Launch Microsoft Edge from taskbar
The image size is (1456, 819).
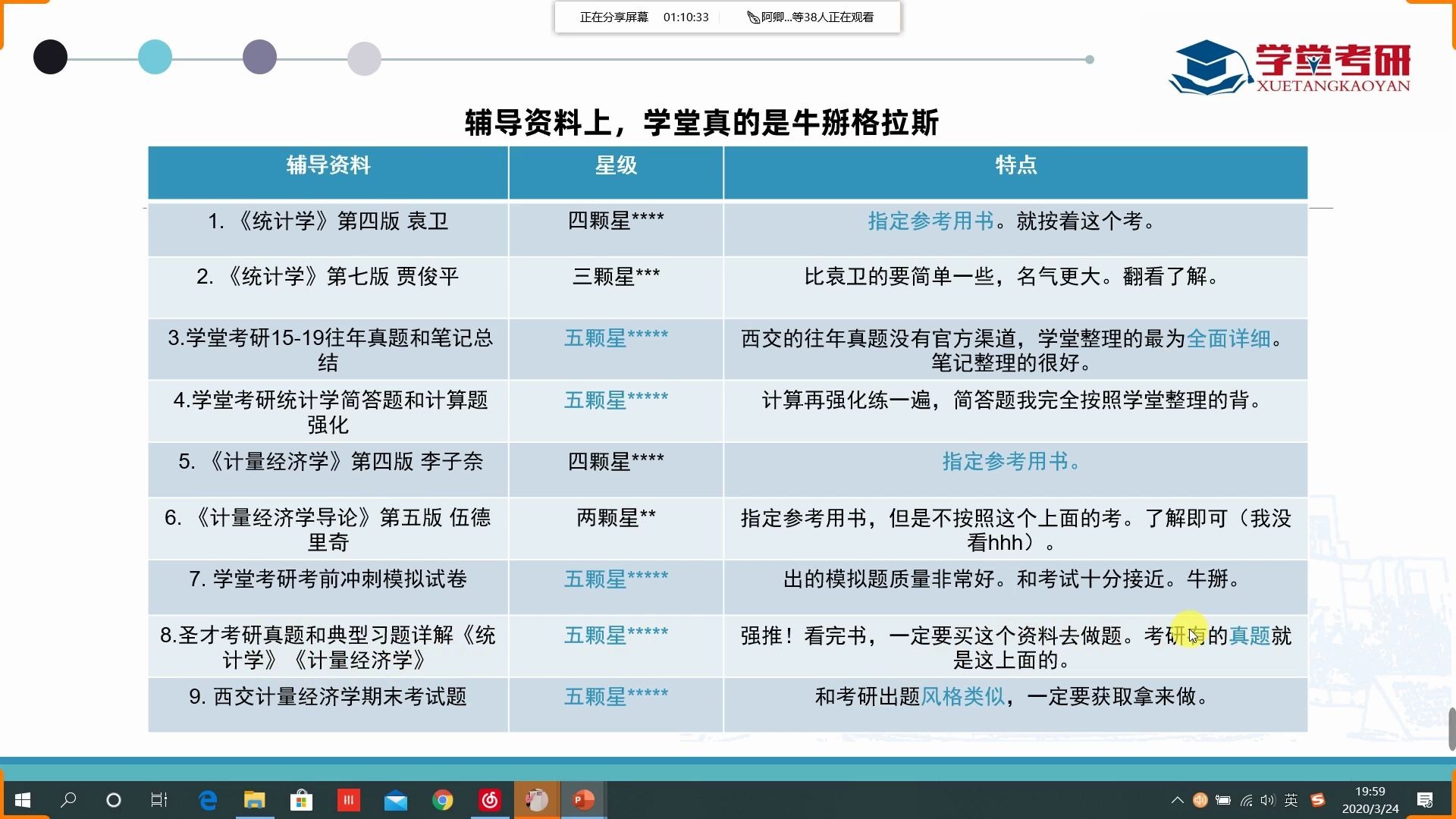tap(207, 800)
